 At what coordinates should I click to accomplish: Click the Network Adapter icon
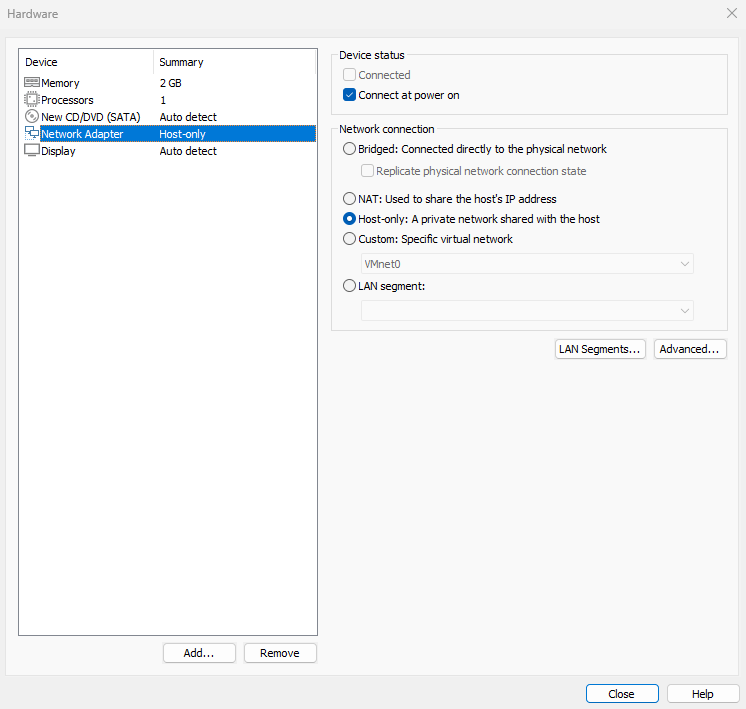point(31,134)
